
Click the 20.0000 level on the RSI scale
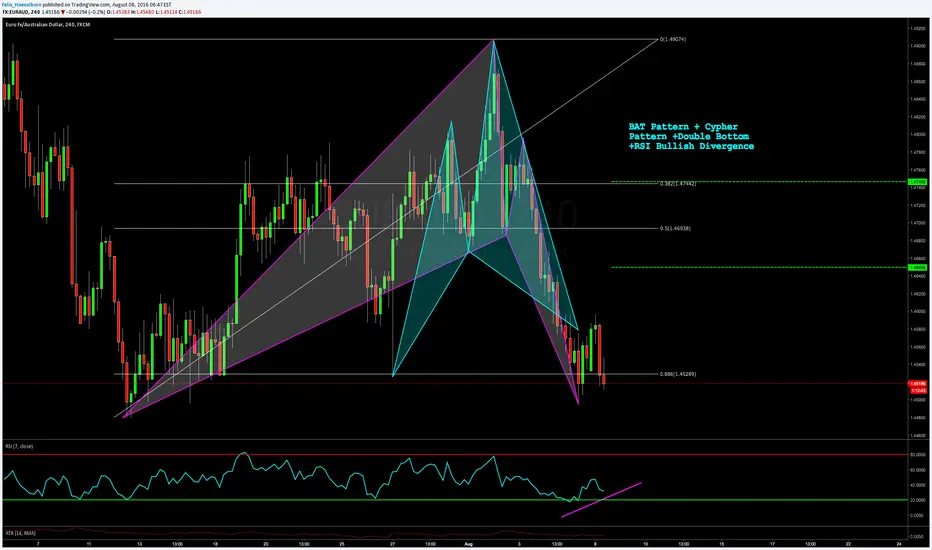pyautogui.click(x=918, y=500)
